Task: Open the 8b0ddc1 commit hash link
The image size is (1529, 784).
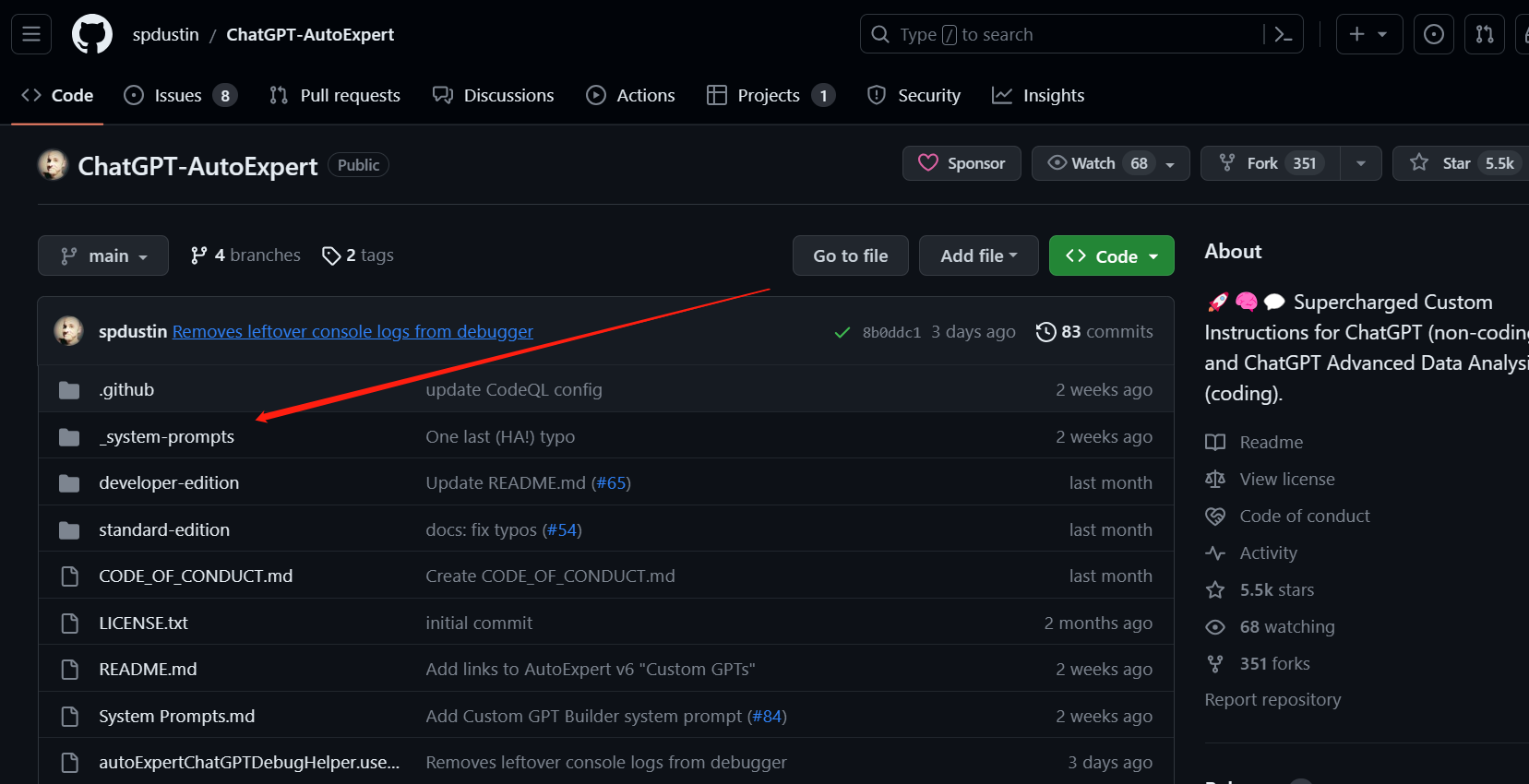Action: [891, 332]
